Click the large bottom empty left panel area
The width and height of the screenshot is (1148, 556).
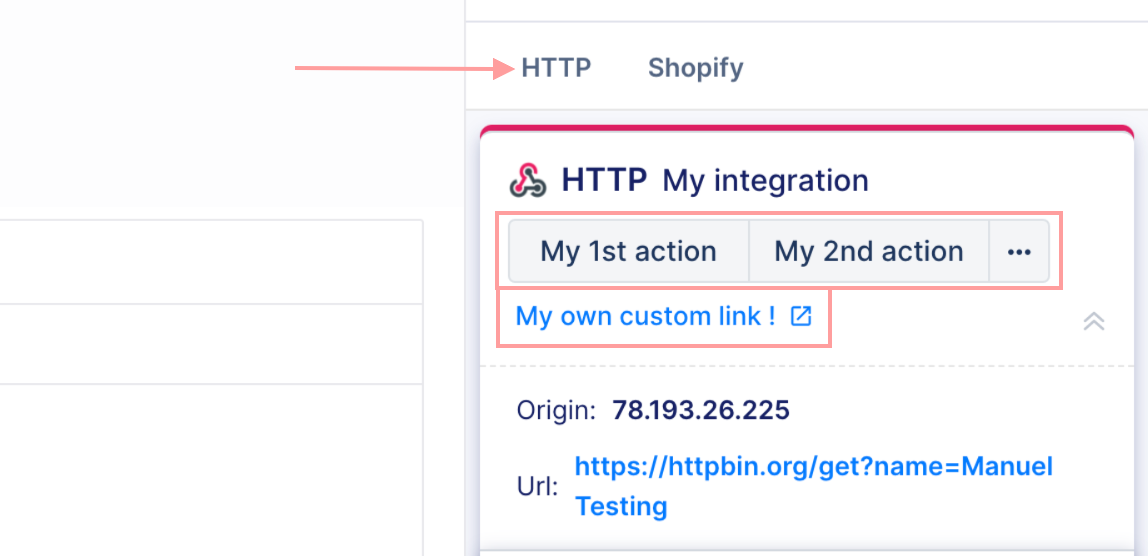click(211, 470)
